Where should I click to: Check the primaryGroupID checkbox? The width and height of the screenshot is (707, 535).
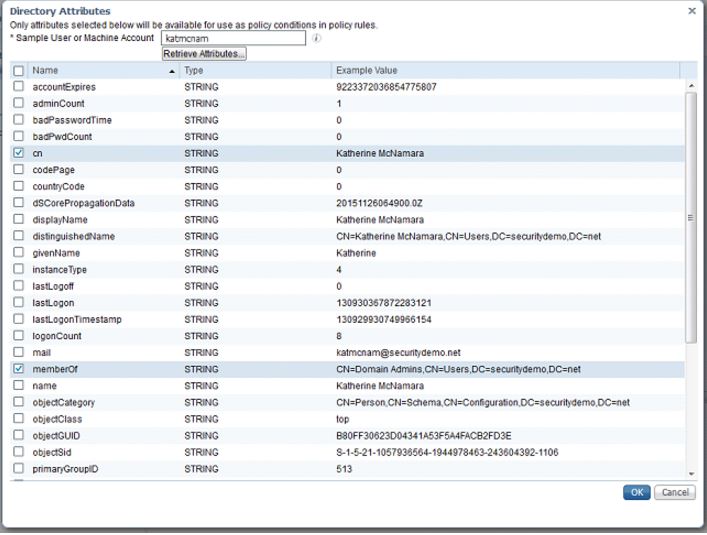[x=18, y=468]
